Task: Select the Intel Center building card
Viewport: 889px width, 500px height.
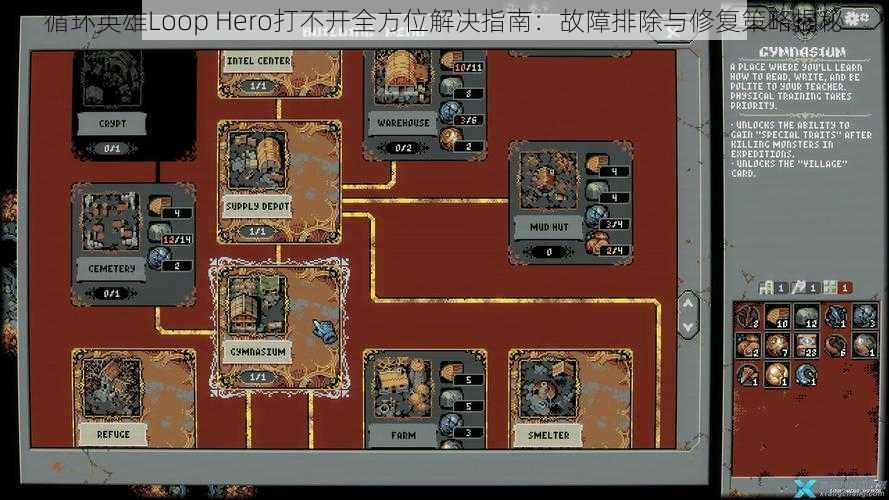Action: click(x=280, y=74)
